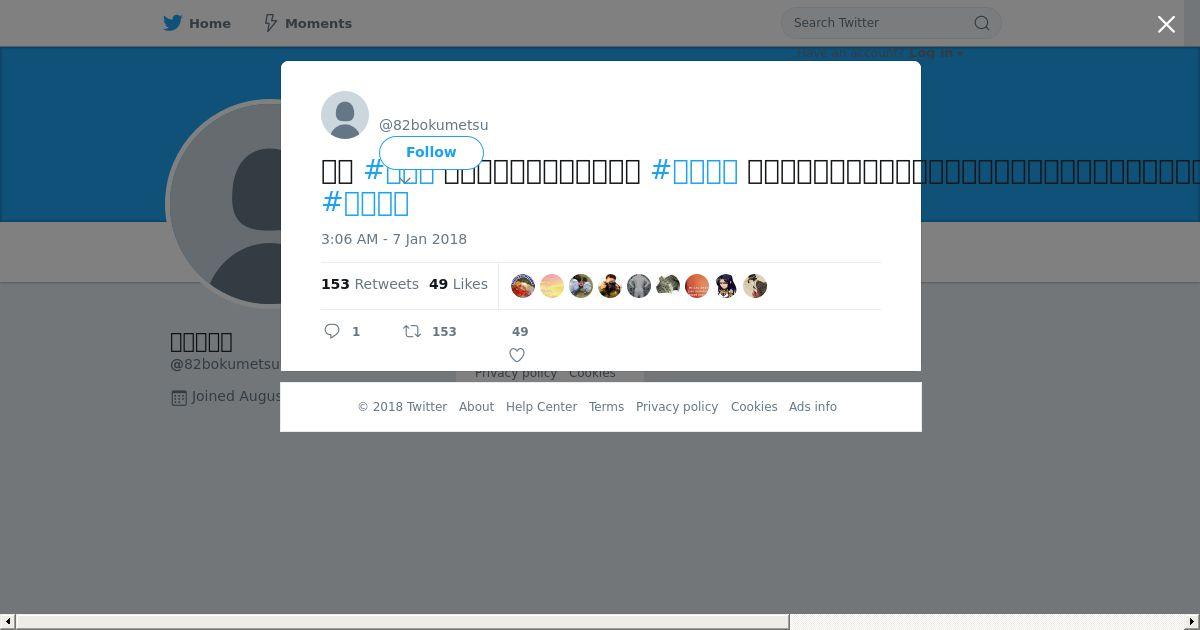Click the 3:06 AM - 7 Jan 2018 timestamp

pyautogui.click(x=394, y=239)
